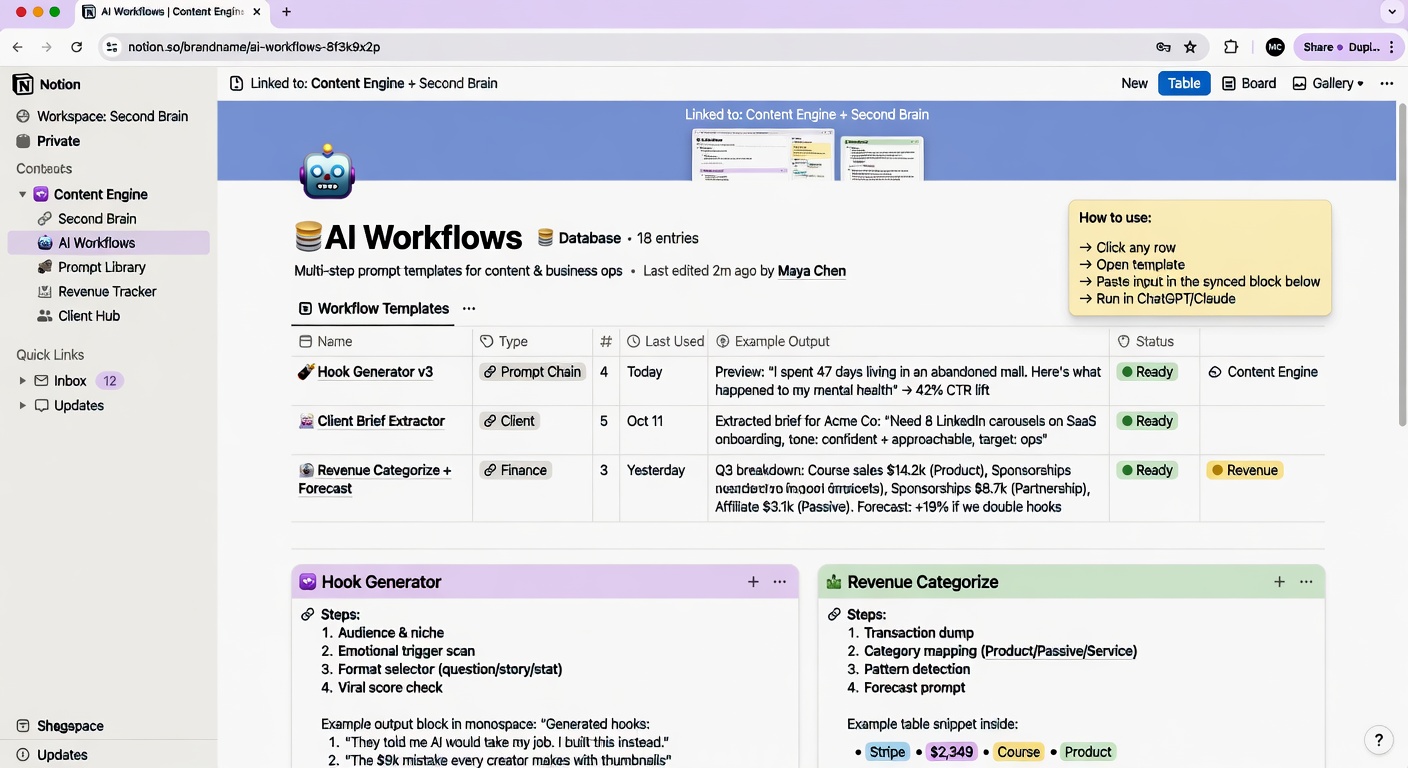Click the green Product tag

click(1088, 752)
